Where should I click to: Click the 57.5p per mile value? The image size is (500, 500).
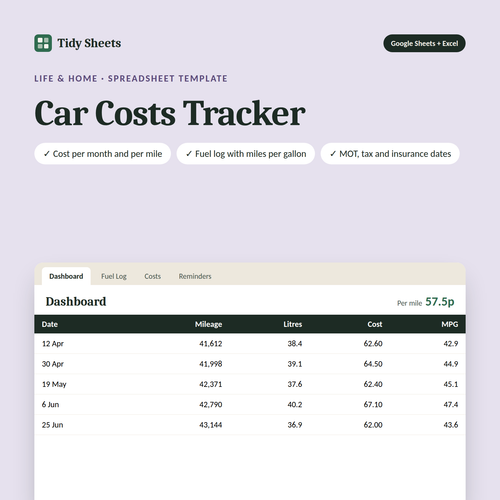click(x=440, y=302)
